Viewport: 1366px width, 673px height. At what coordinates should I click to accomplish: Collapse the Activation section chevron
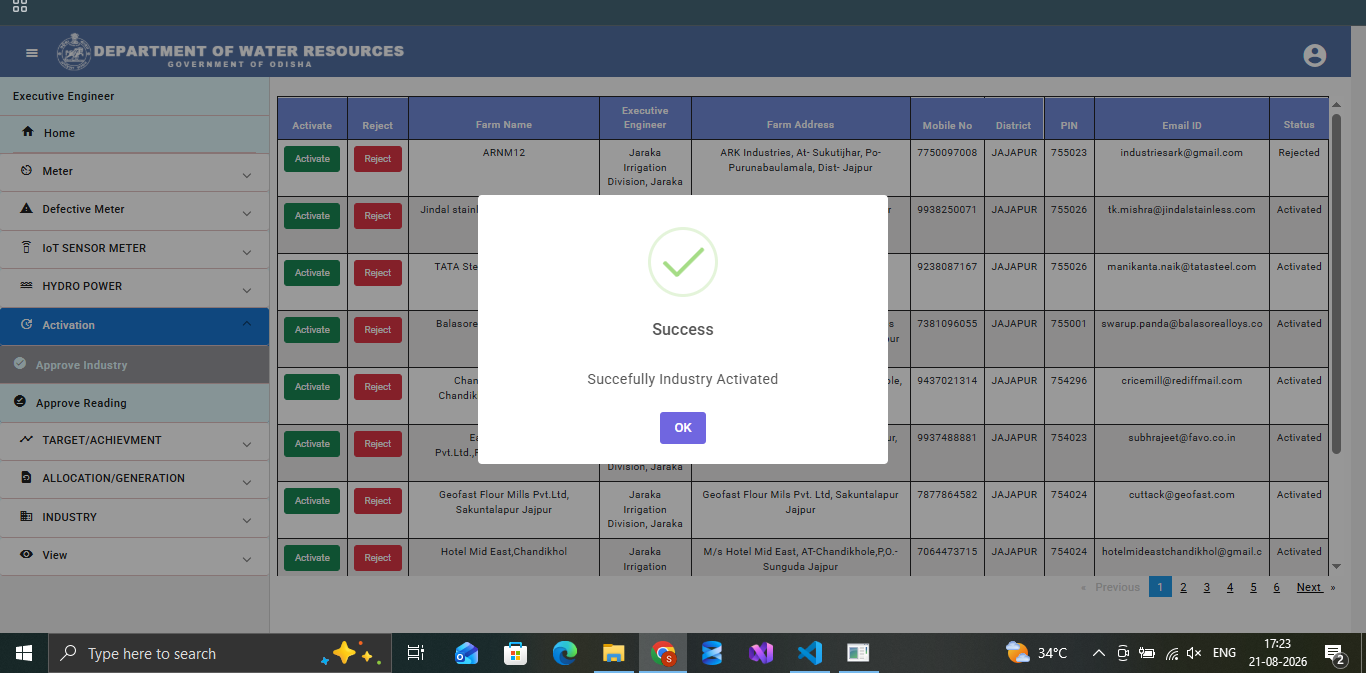click(x=247, y=324)
